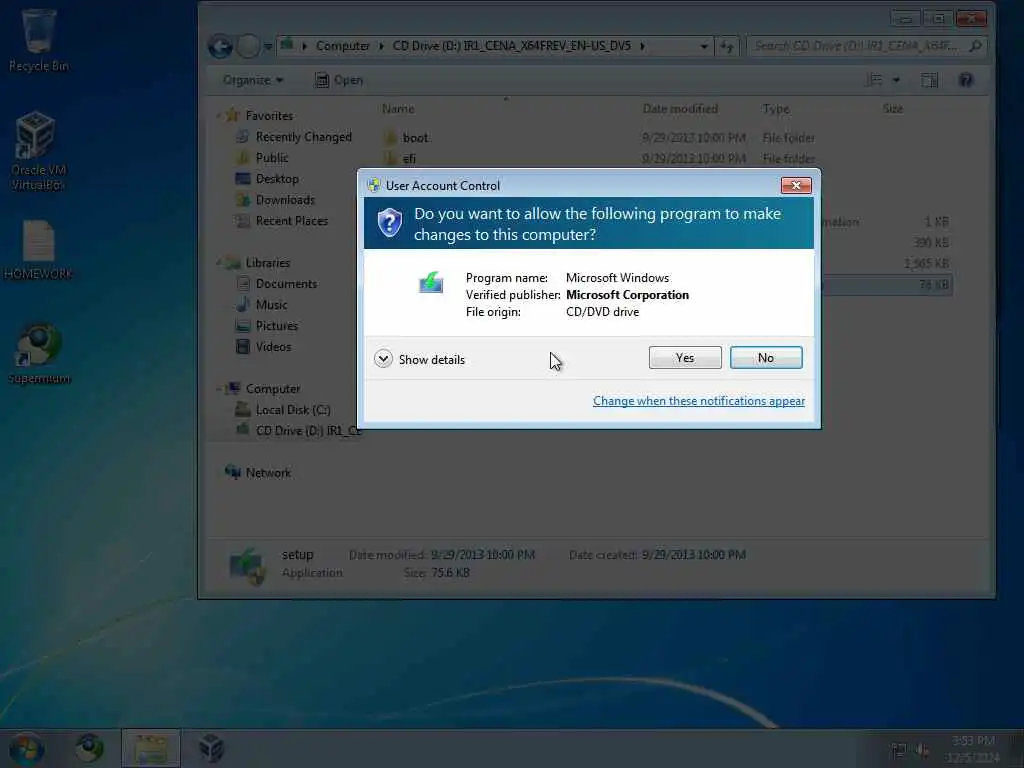
Task: Select Libraries in navigation pane
Action: tap(268, 263)
